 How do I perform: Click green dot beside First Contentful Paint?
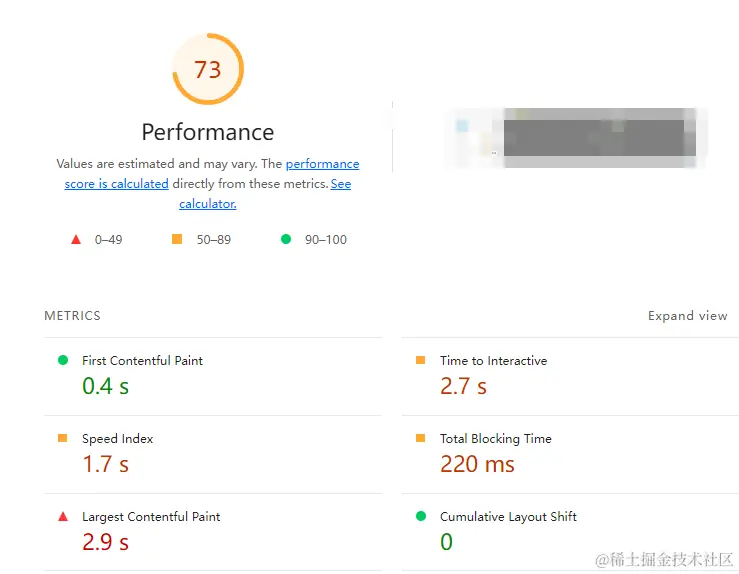(x=63, y=360)
